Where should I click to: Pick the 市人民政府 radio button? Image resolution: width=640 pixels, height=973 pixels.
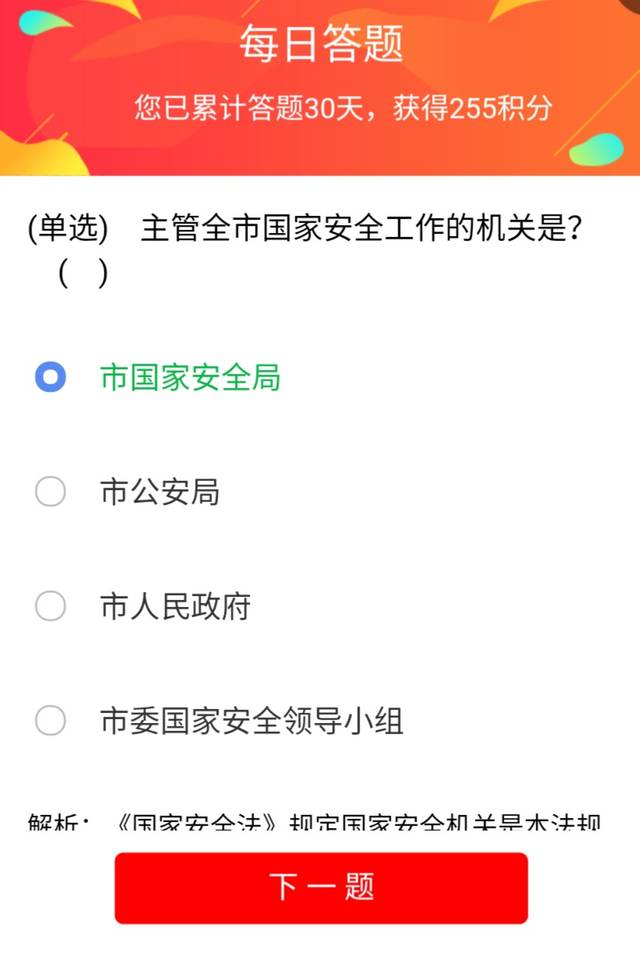(x=50, y=606)
